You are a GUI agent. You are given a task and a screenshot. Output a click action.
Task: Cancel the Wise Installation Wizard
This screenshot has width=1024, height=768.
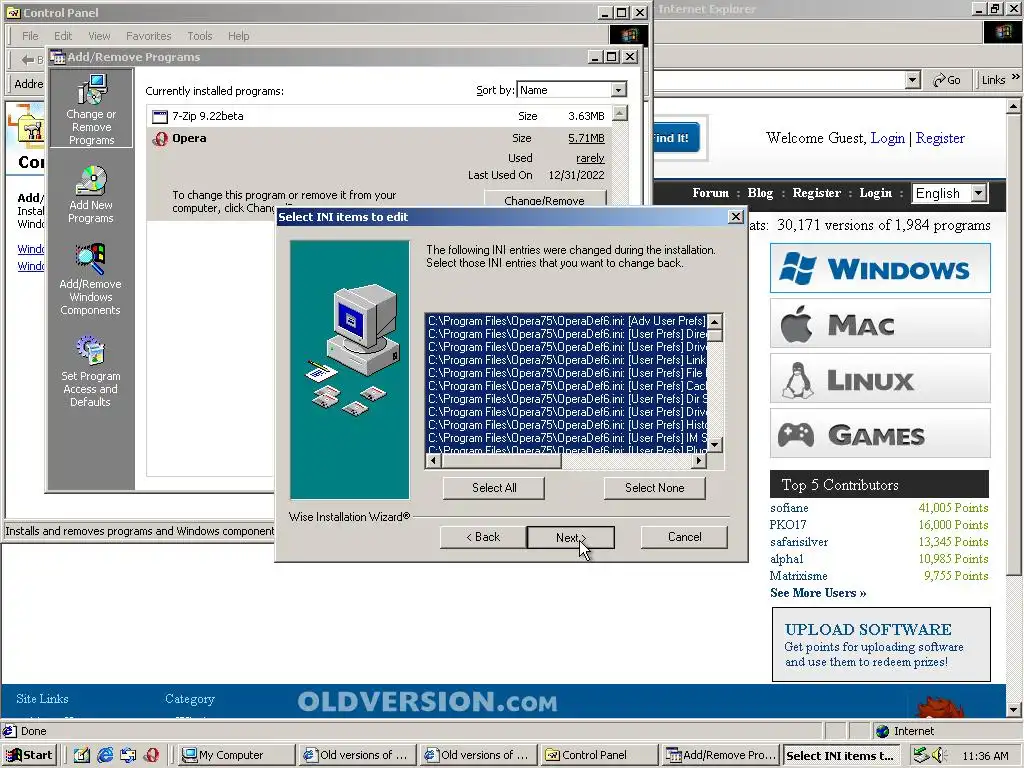pos(684,537)
